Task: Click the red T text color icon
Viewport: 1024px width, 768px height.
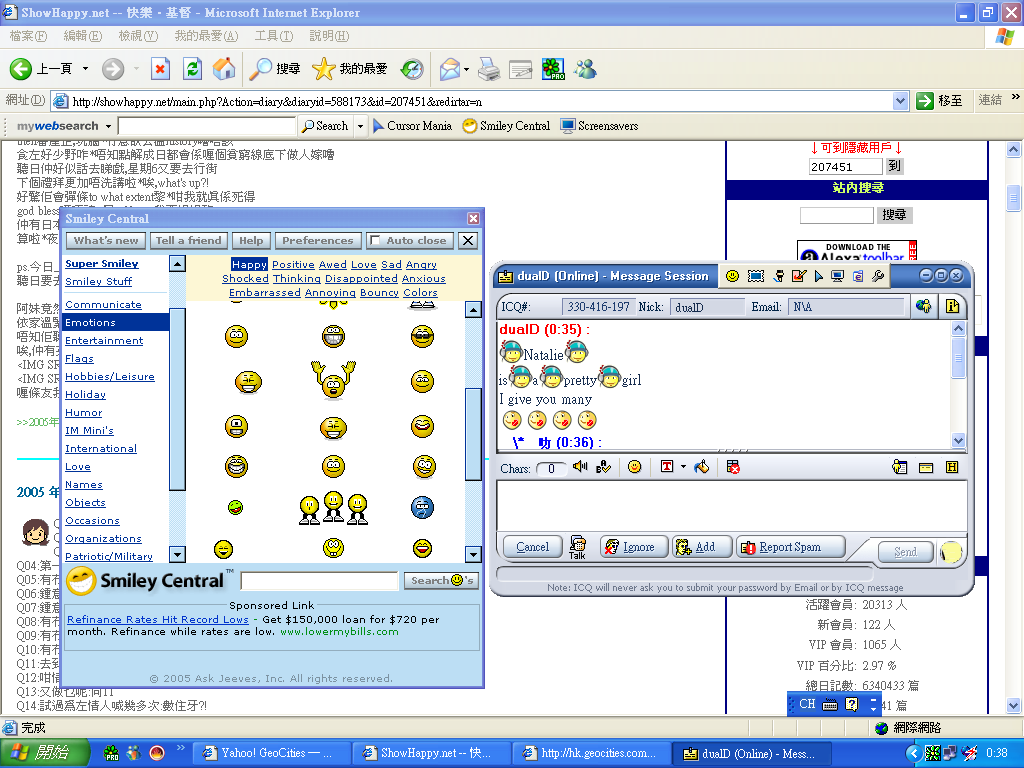Action: click(667, 466)
